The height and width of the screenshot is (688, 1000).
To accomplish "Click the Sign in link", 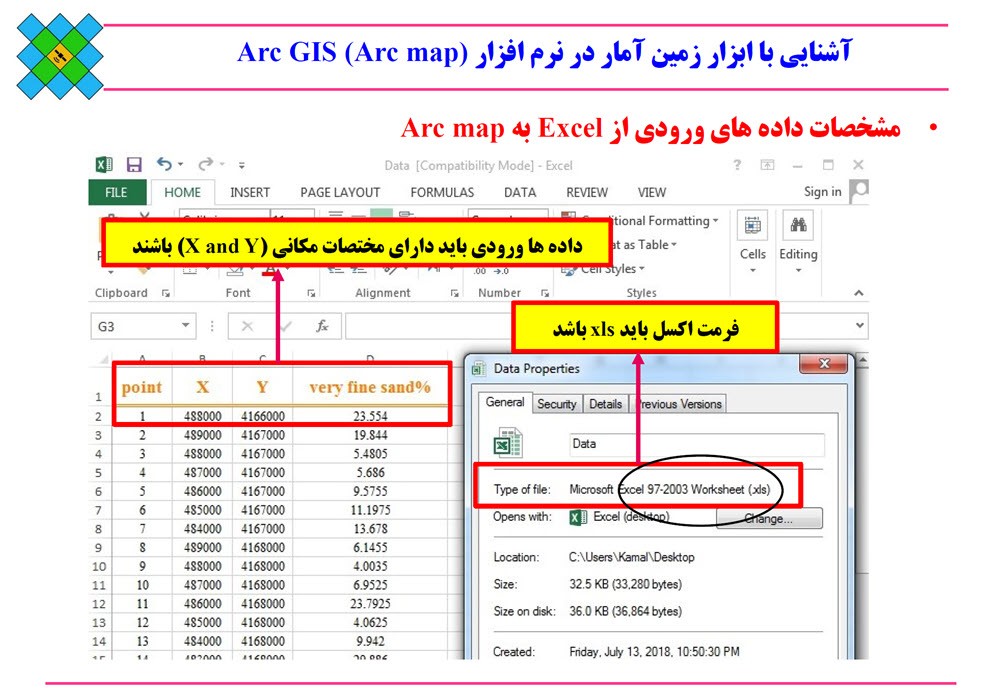I will click(822, 192).
